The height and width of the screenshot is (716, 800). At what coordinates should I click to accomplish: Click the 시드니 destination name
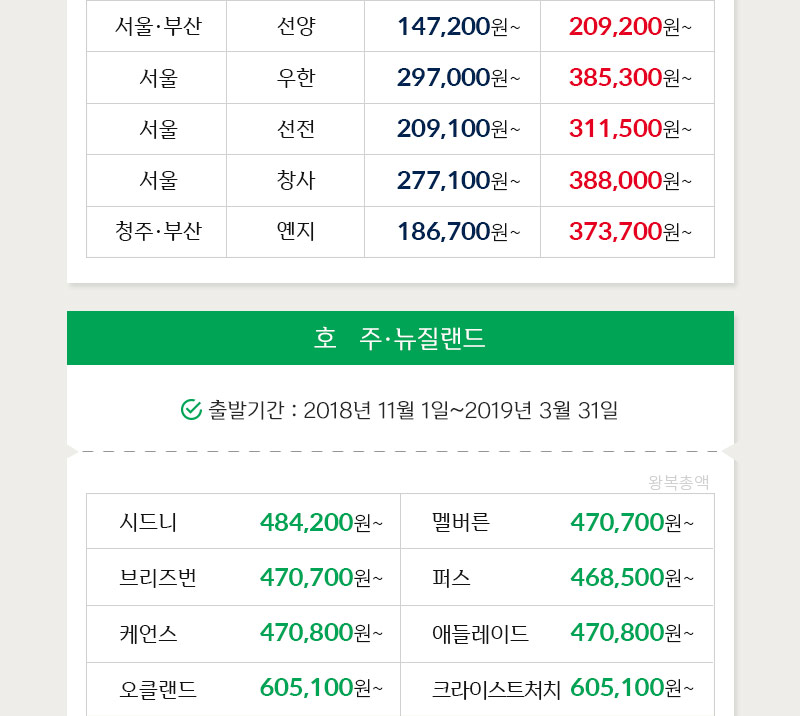tap(148, 521)
